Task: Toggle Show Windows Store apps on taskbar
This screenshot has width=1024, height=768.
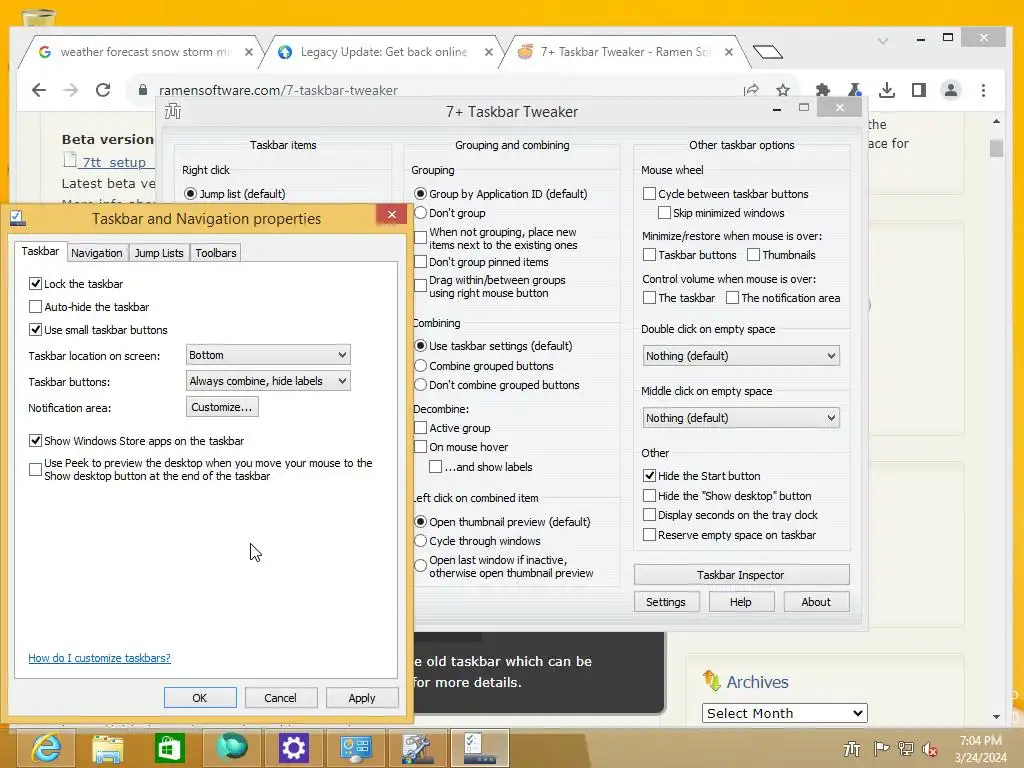Action: tap(35, 441)
